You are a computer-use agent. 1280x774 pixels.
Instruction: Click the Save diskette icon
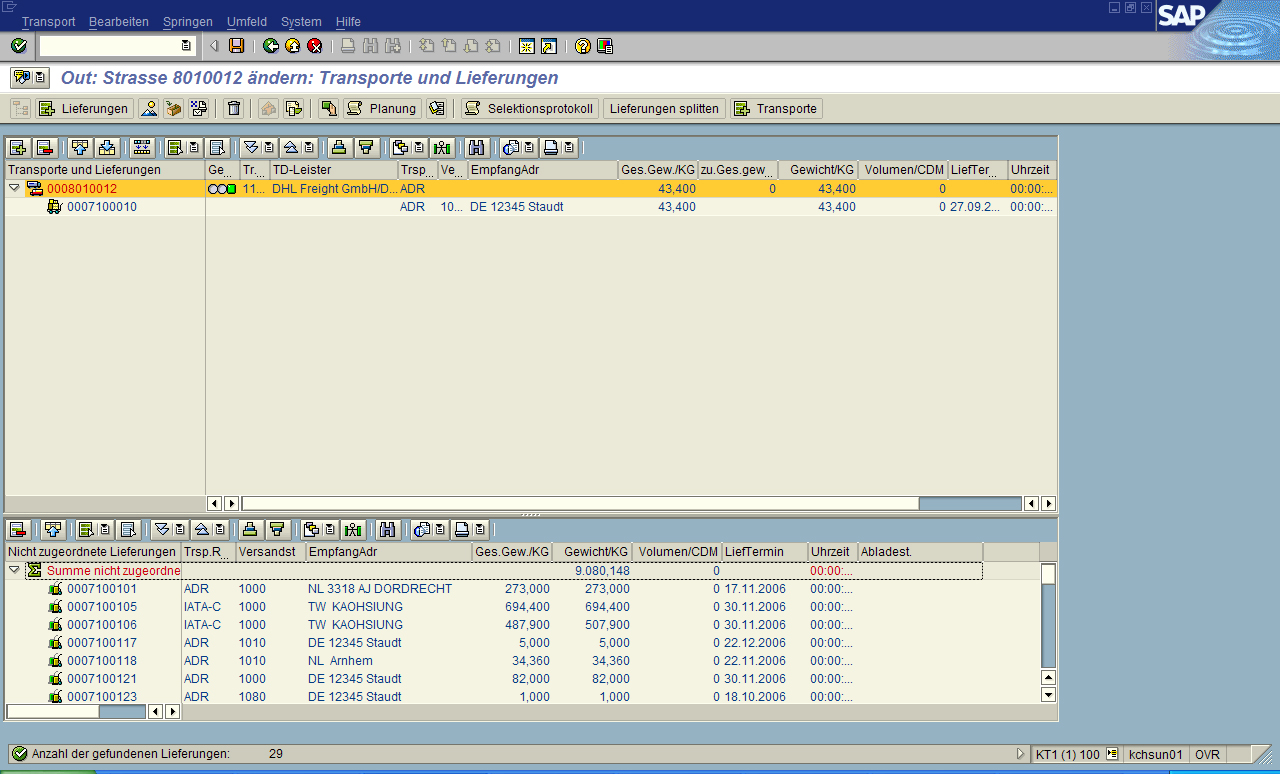[237, 46]
